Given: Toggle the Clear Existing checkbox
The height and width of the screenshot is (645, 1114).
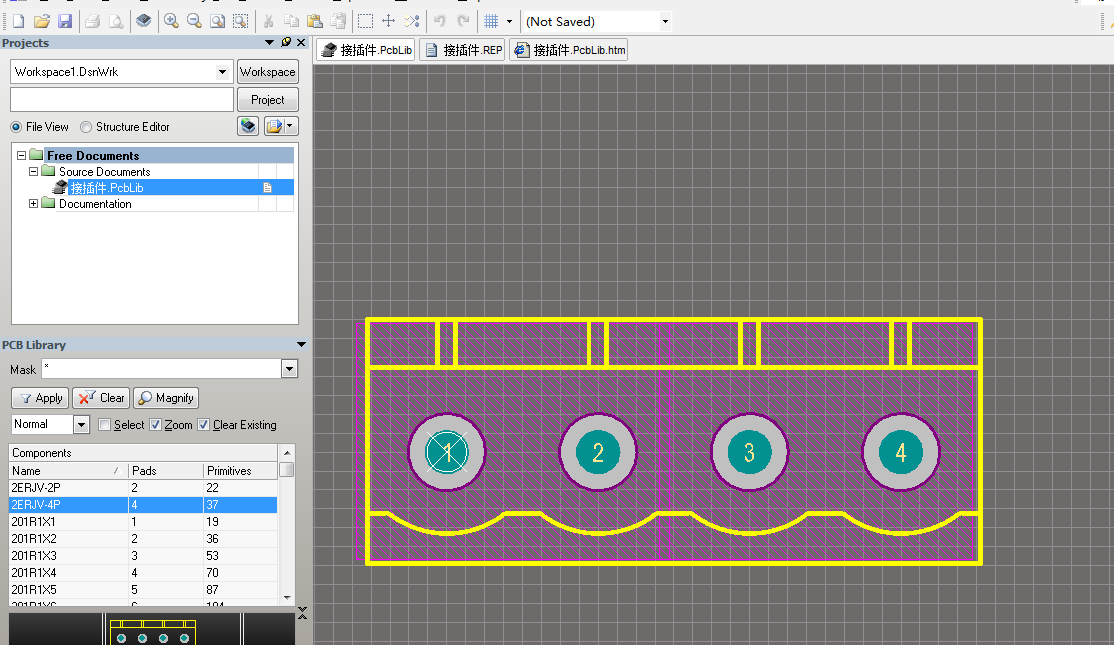Looking at the screenshot, I should [204, 425].
